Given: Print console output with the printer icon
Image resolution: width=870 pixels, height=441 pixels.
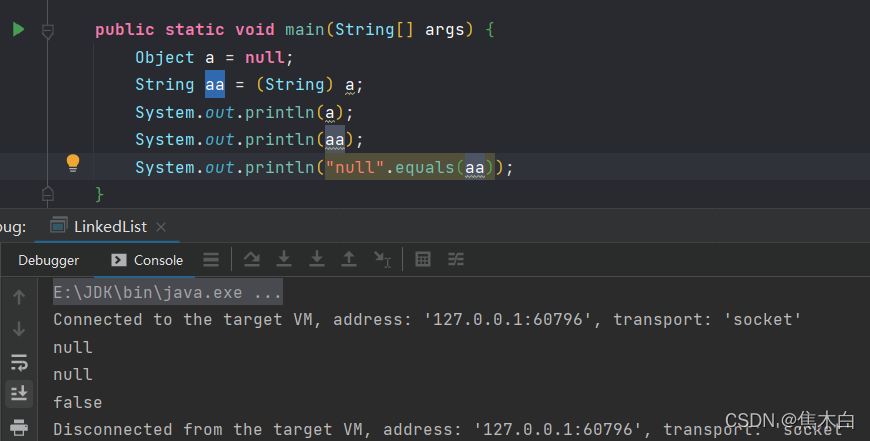Looking at the screenshot, I should [x=19, y=427].
